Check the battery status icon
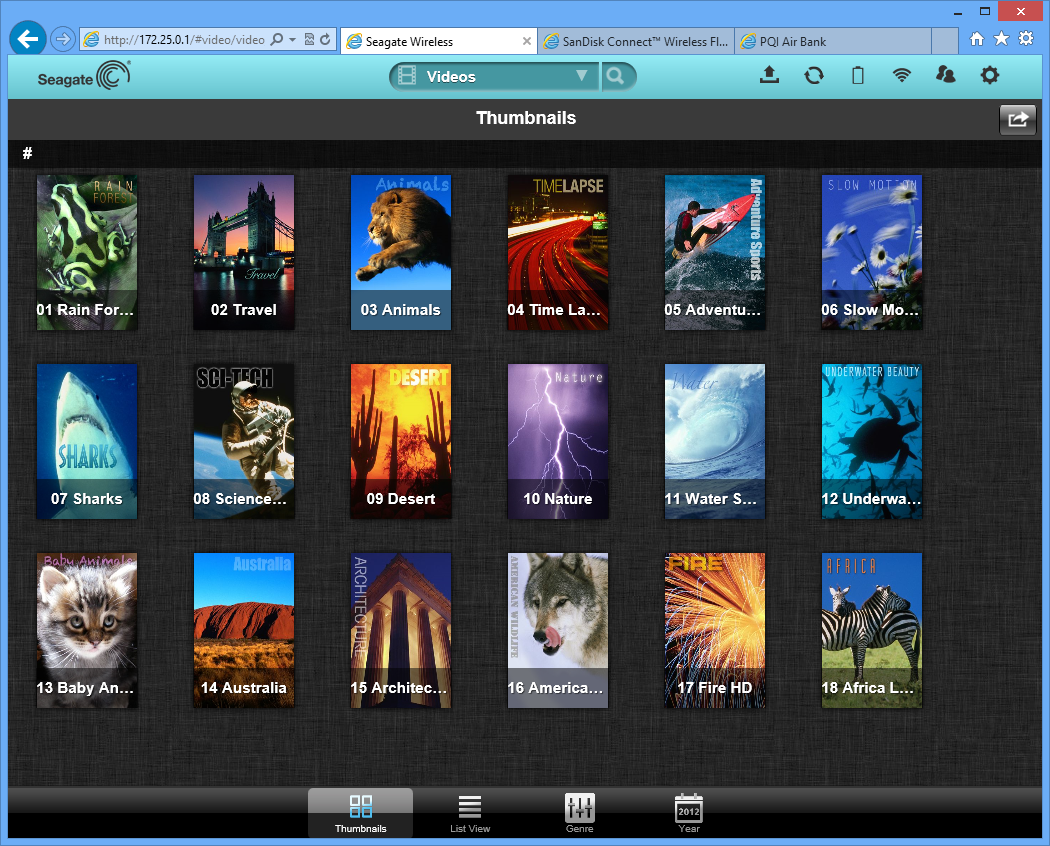1050x846 pixels. pos(858,75)
